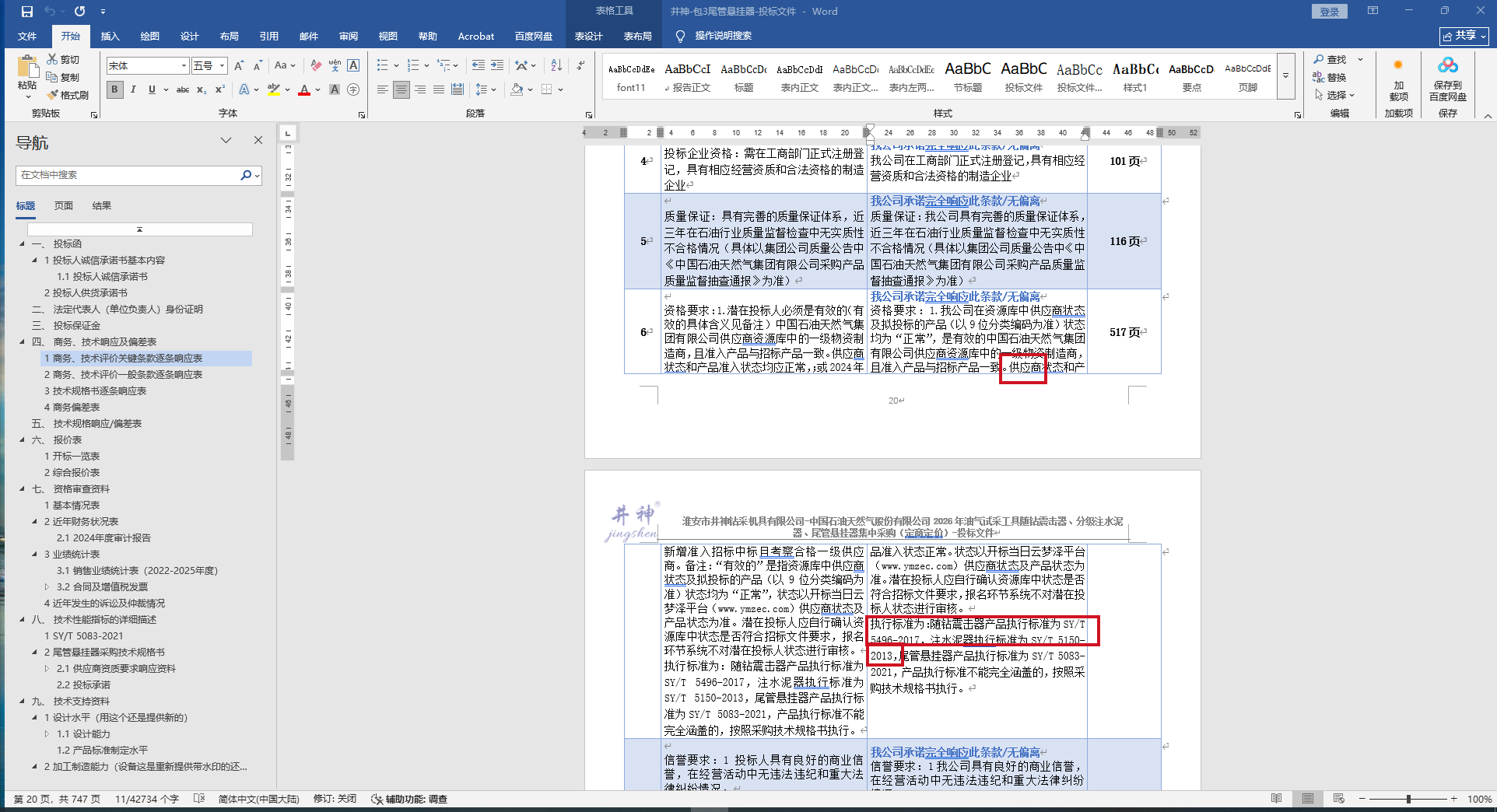
Task: Apply distributed alignment to paragraph
Action: 458,89
